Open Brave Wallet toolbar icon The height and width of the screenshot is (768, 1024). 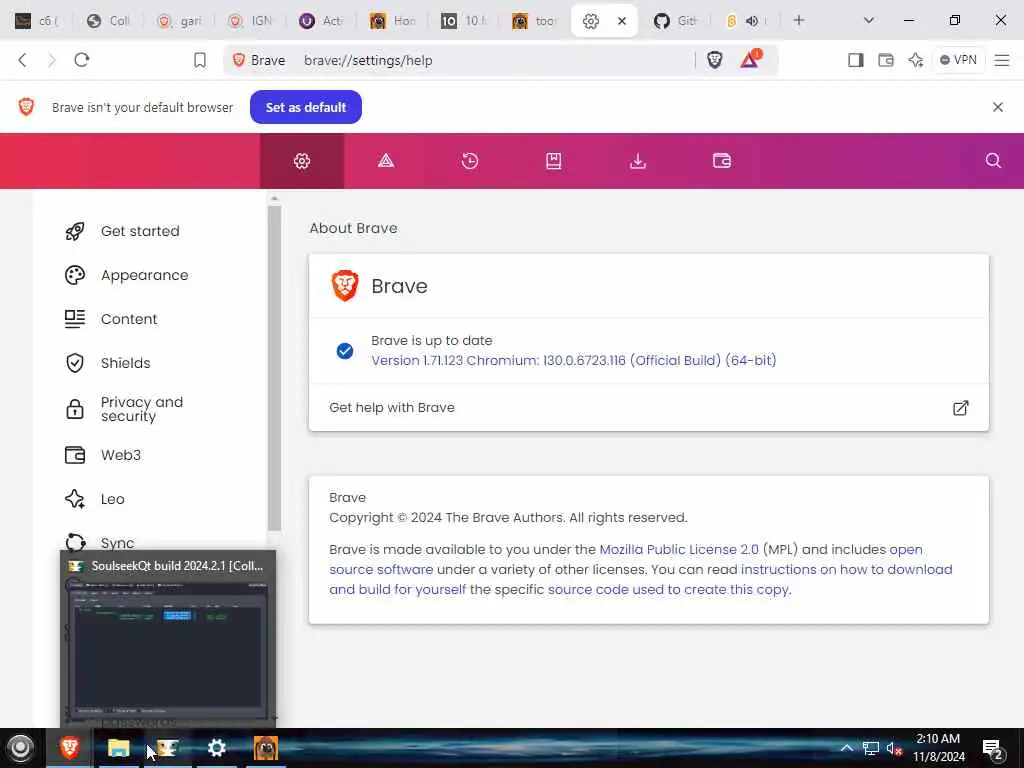point(886,60)
